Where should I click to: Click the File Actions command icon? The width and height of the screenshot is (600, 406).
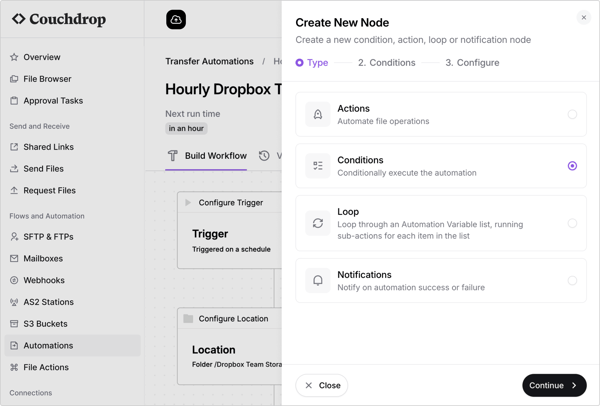14,367
